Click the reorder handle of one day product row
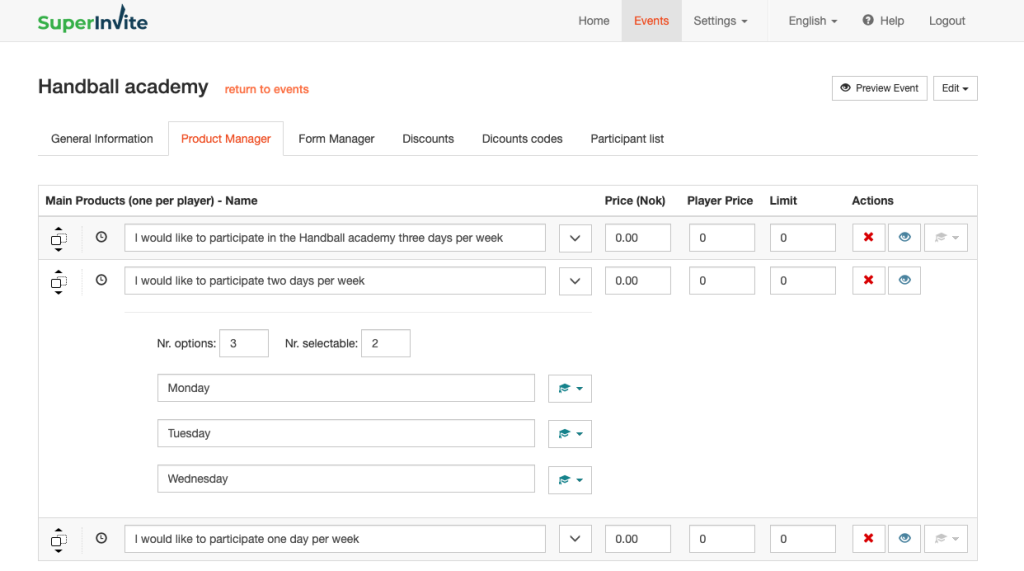Image resolution: width=1024 pixels, height=571 pixels. [58, 540]
